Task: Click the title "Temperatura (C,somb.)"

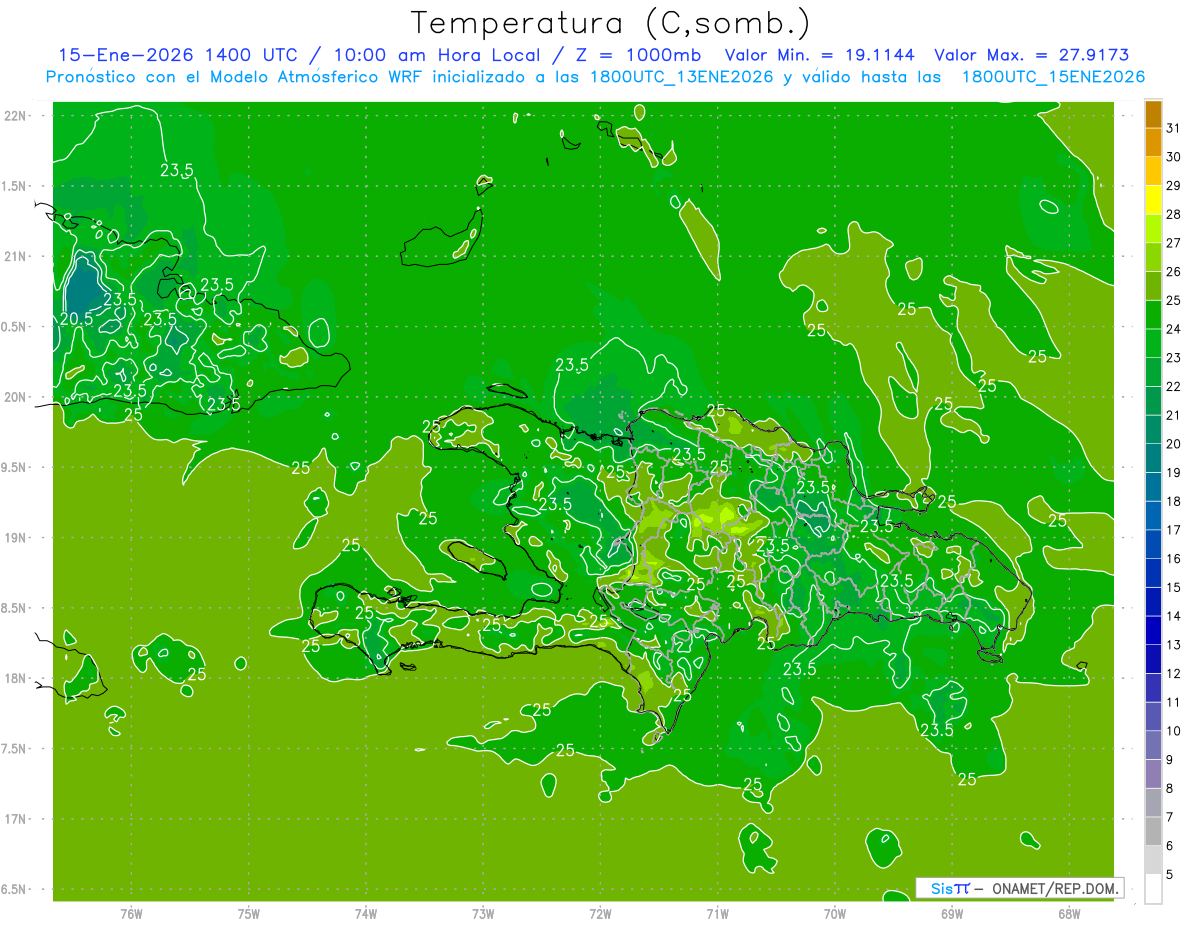Action: tap(611, 22)
